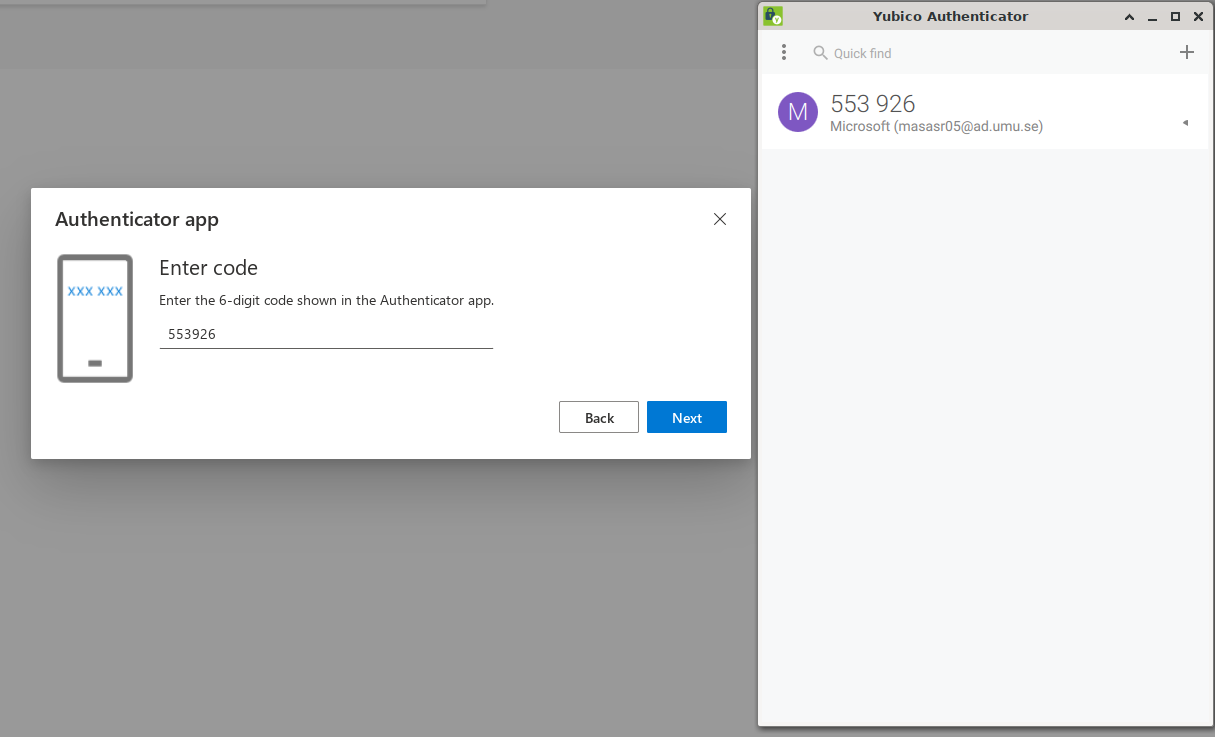Minimize the Yubico Authenticator window
The height and width of the screenshot is (737, 1215).
(1152, 17)
